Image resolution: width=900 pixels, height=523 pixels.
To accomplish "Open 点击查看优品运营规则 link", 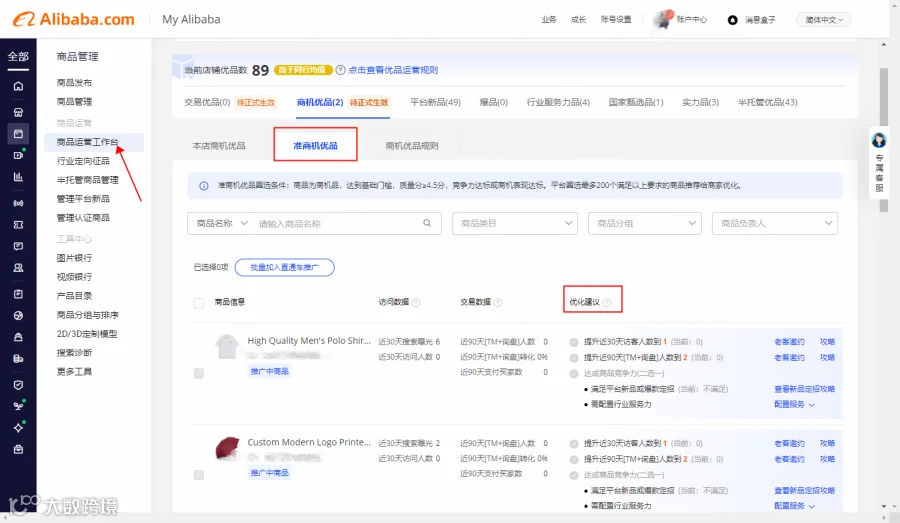I will click(393, 70).
